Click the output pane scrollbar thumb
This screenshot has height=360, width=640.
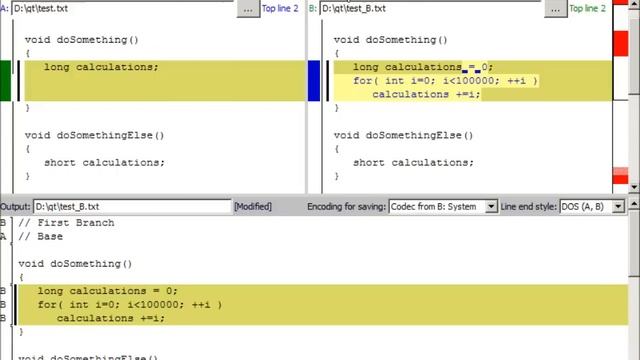pyautogui.click(x=634, y=243)
